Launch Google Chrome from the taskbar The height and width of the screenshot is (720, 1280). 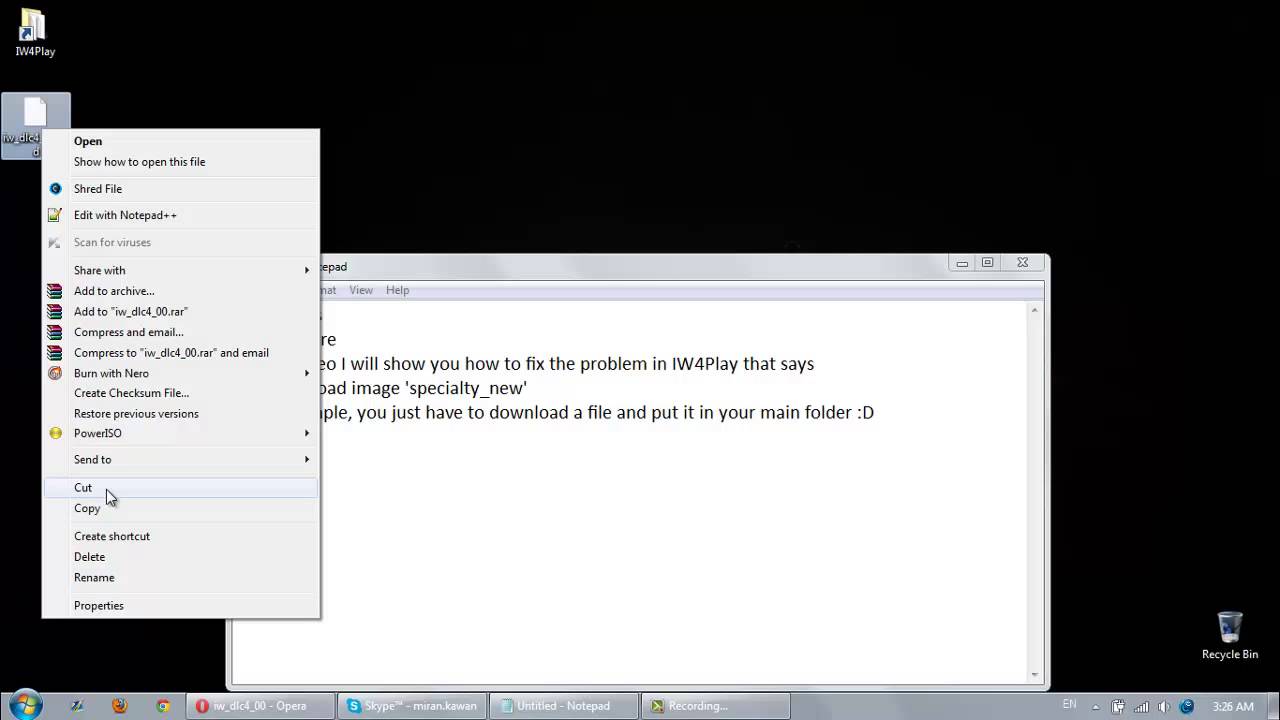[x=163, y=705]
